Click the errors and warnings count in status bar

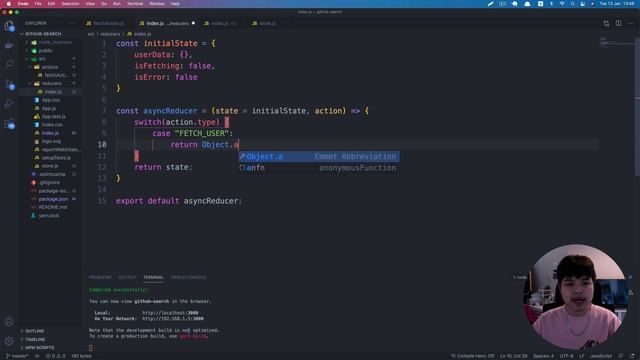click(56, 356)
